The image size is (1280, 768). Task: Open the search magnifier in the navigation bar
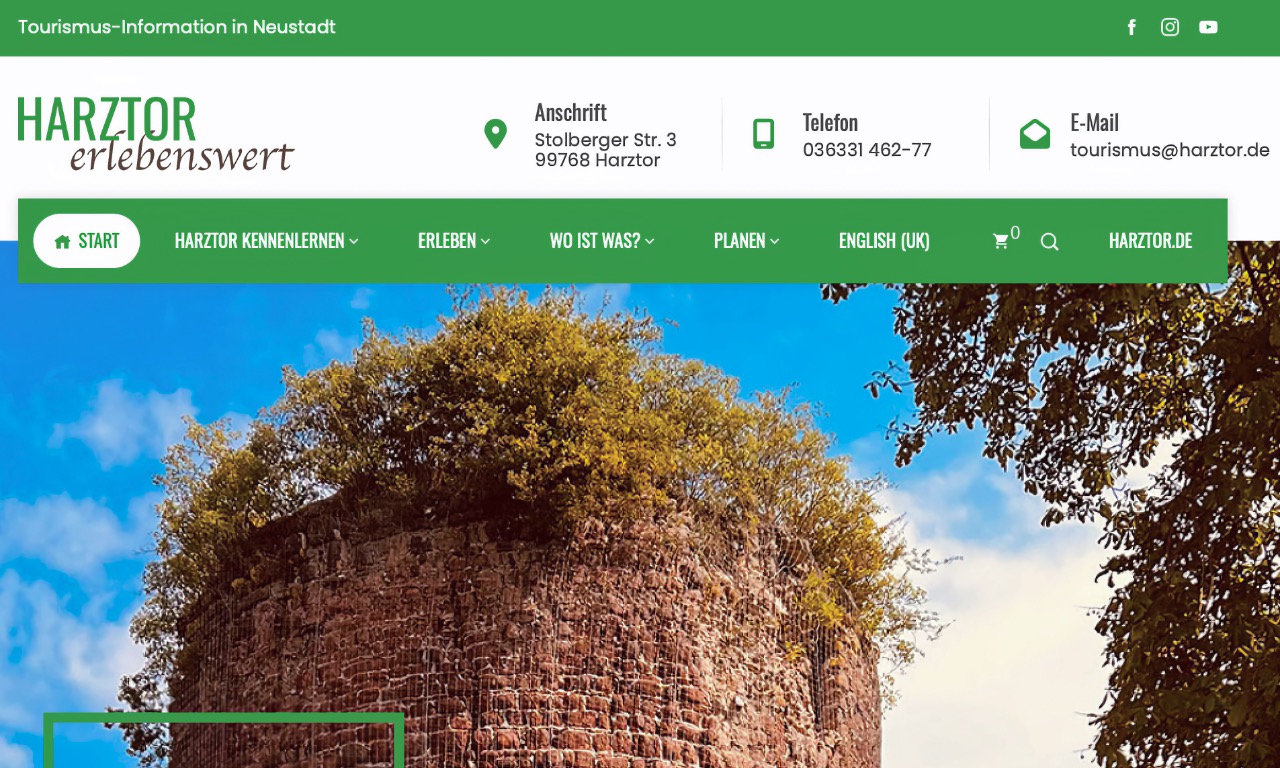(1049, 241)
